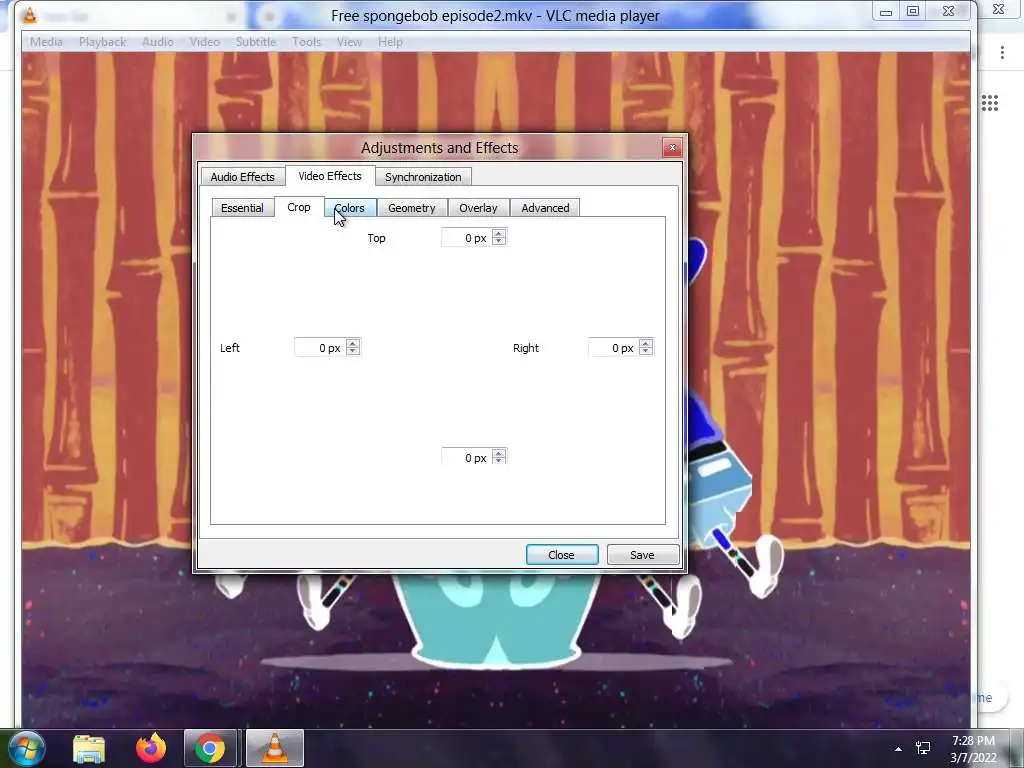Viewport: 1024px width, 768px height.
Task: Close the VLC media player window
Action: pos(948,11)
